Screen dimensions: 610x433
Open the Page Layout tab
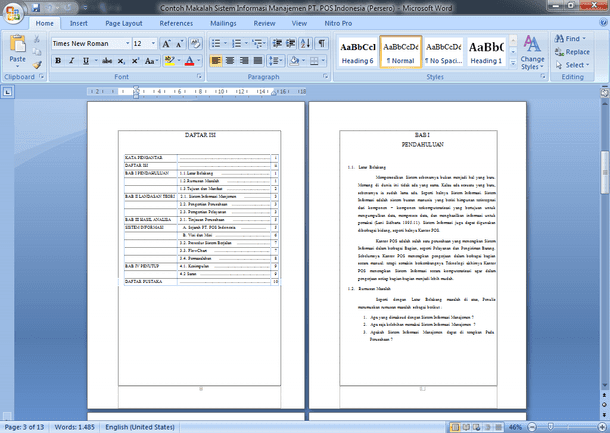click(124, 23)
